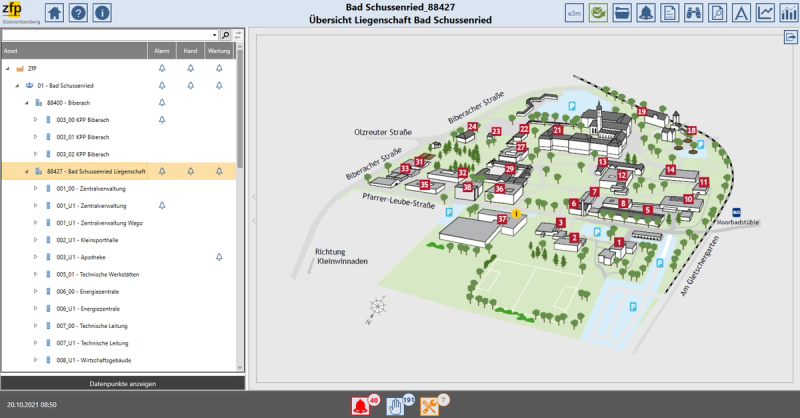
Task: Open the line trend chart icon
Action: (x=765, y=13)
